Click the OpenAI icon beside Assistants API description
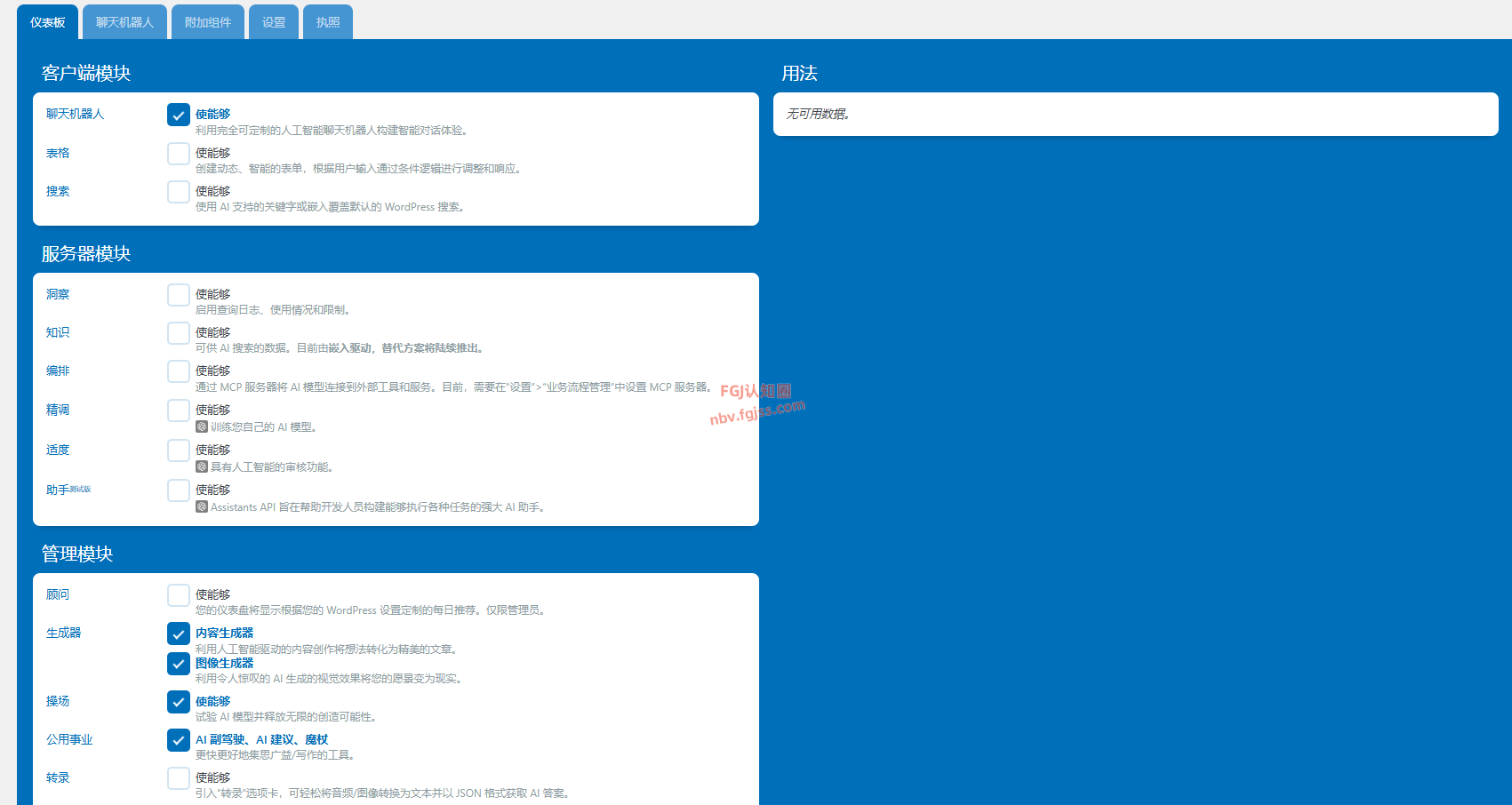1512x805 pixels. [202, 507]
